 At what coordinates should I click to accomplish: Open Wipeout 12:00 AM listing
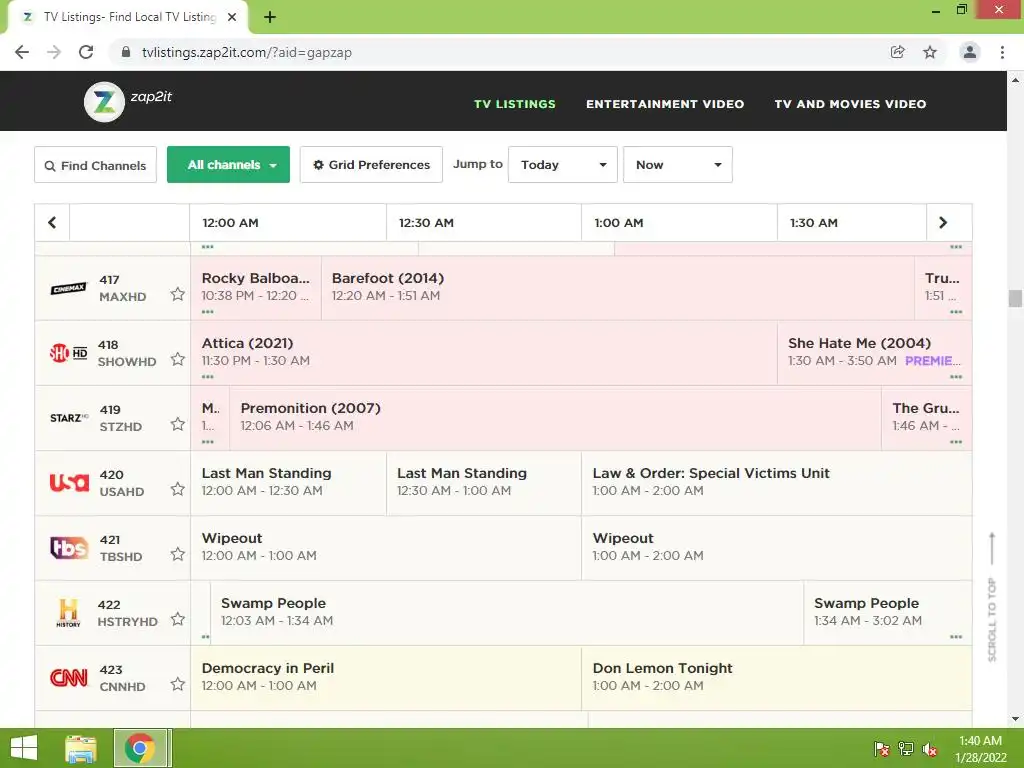click(386, 547)
